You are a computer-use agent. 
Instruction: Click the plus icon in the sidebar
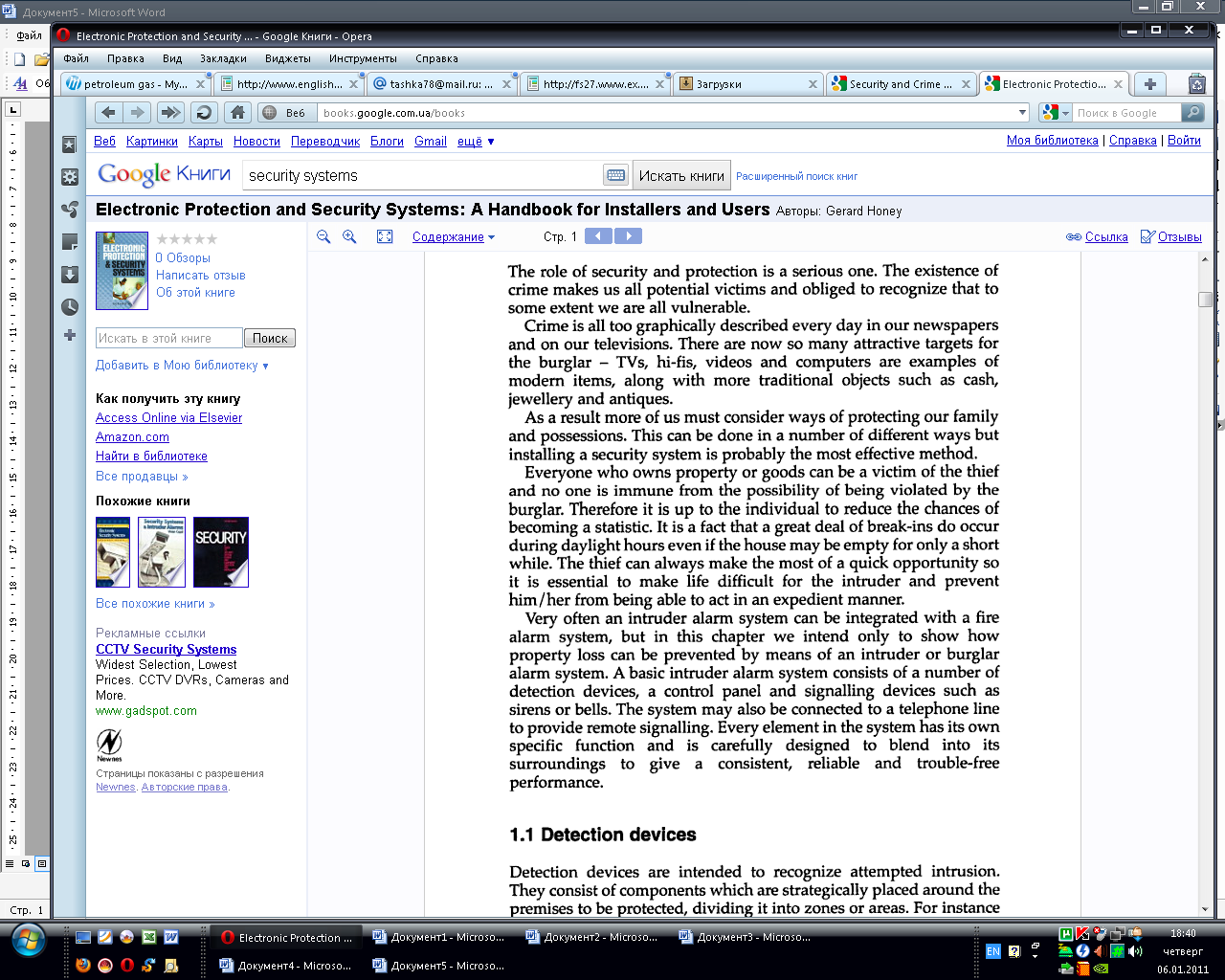pos(70,335)
